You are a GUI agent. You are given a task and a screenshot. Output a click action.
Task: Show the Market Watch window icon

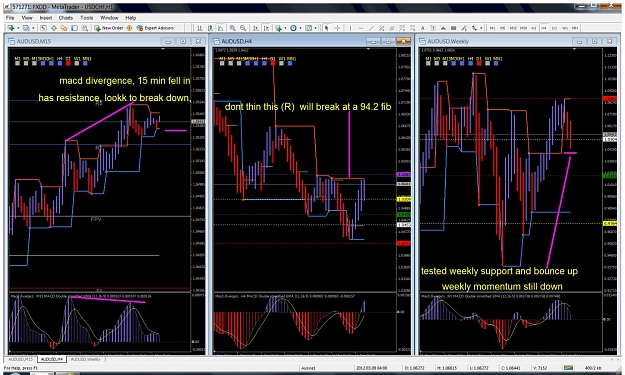(x=43, y=28)
